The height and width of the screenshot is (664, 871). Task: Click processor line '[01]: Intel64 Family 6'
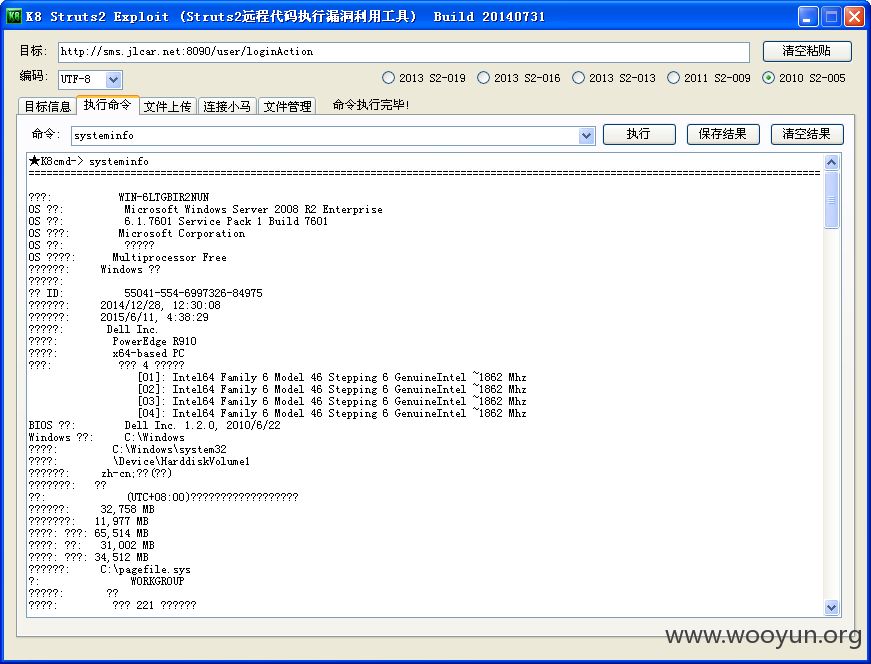pos(332,377)
